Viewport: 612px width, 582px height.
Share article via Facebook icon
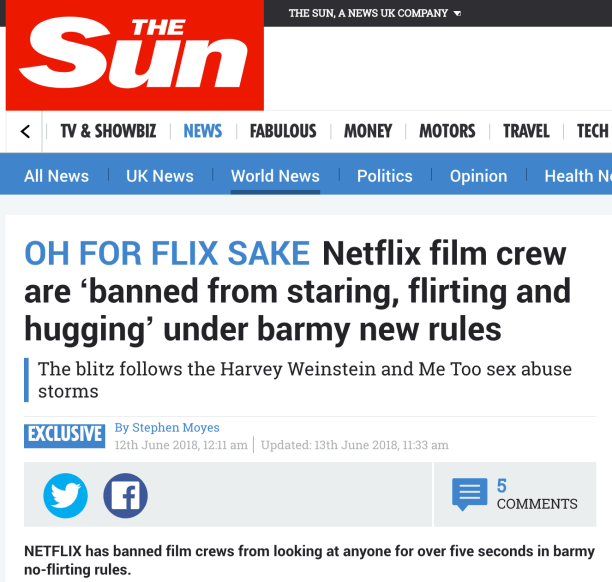(125, 495)
